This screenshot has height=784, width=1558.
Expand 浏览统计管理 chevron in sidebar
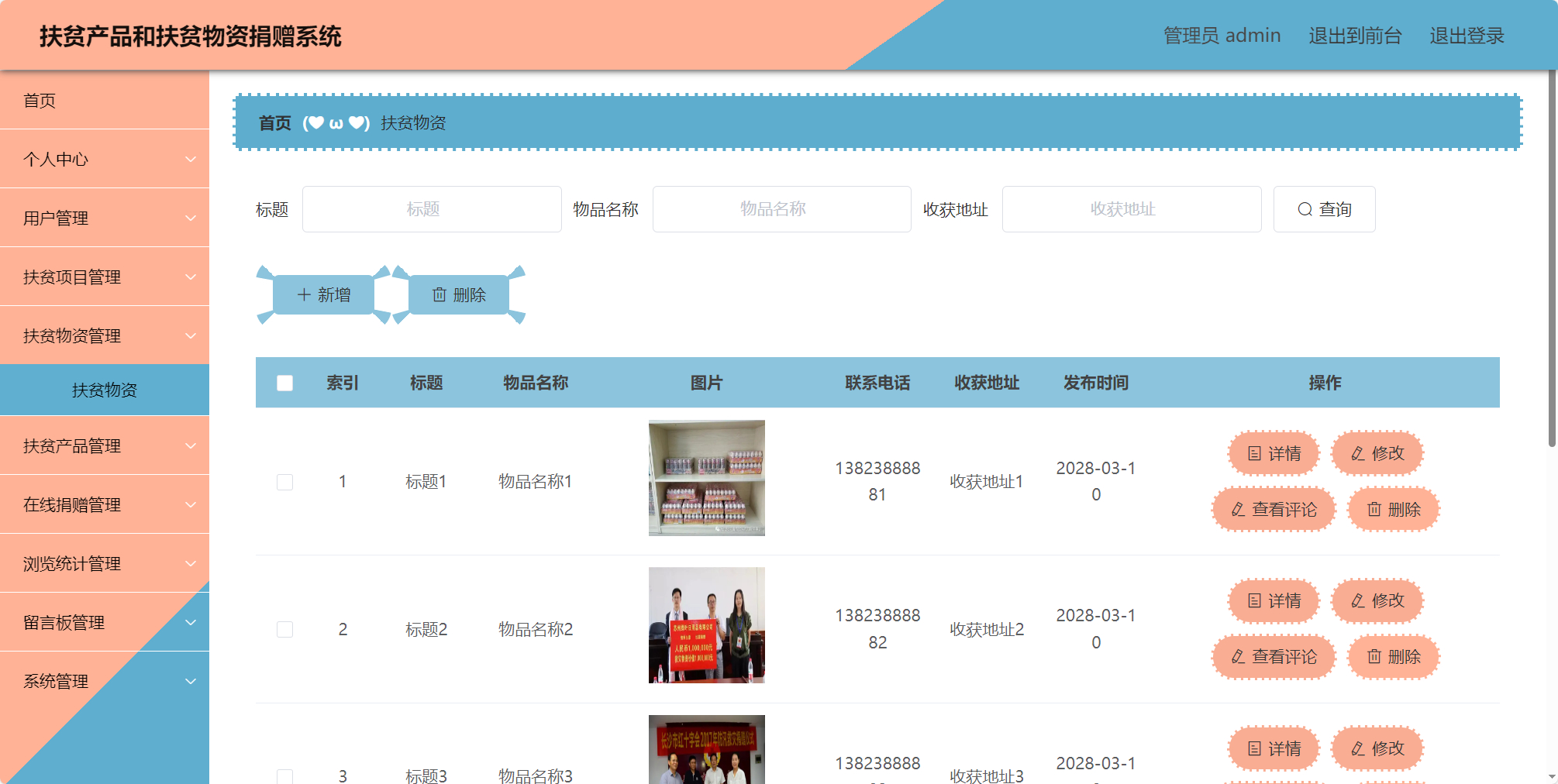click(x=191, y=563)
